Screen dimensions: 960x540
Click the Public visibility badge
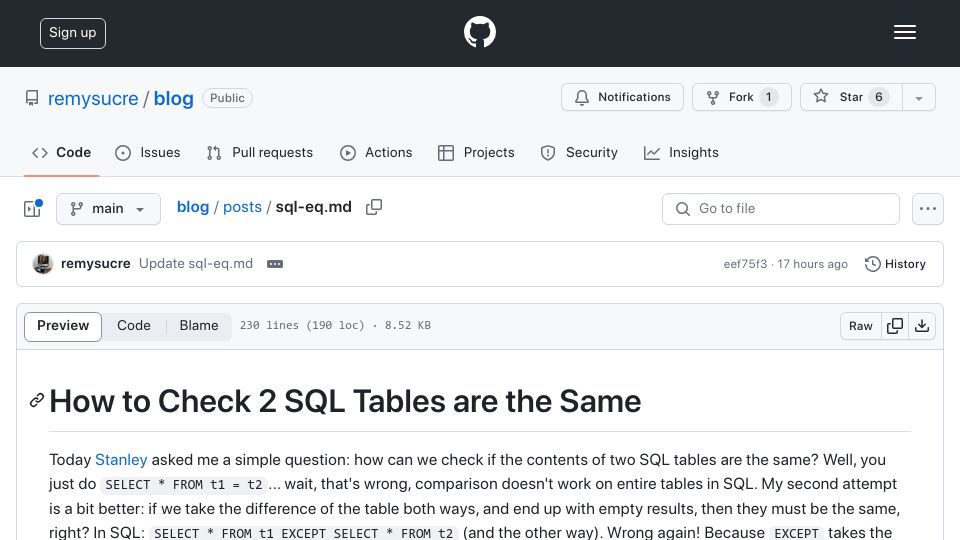pos(227,98)
